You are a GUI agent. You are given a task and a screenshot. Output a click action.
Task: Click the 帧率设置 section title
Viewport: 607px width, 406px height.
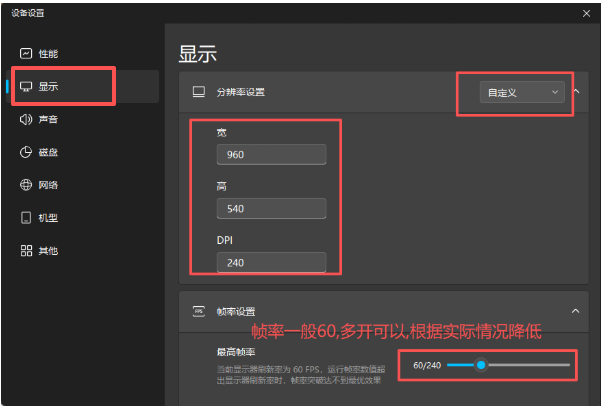click(x=235, y=312)
